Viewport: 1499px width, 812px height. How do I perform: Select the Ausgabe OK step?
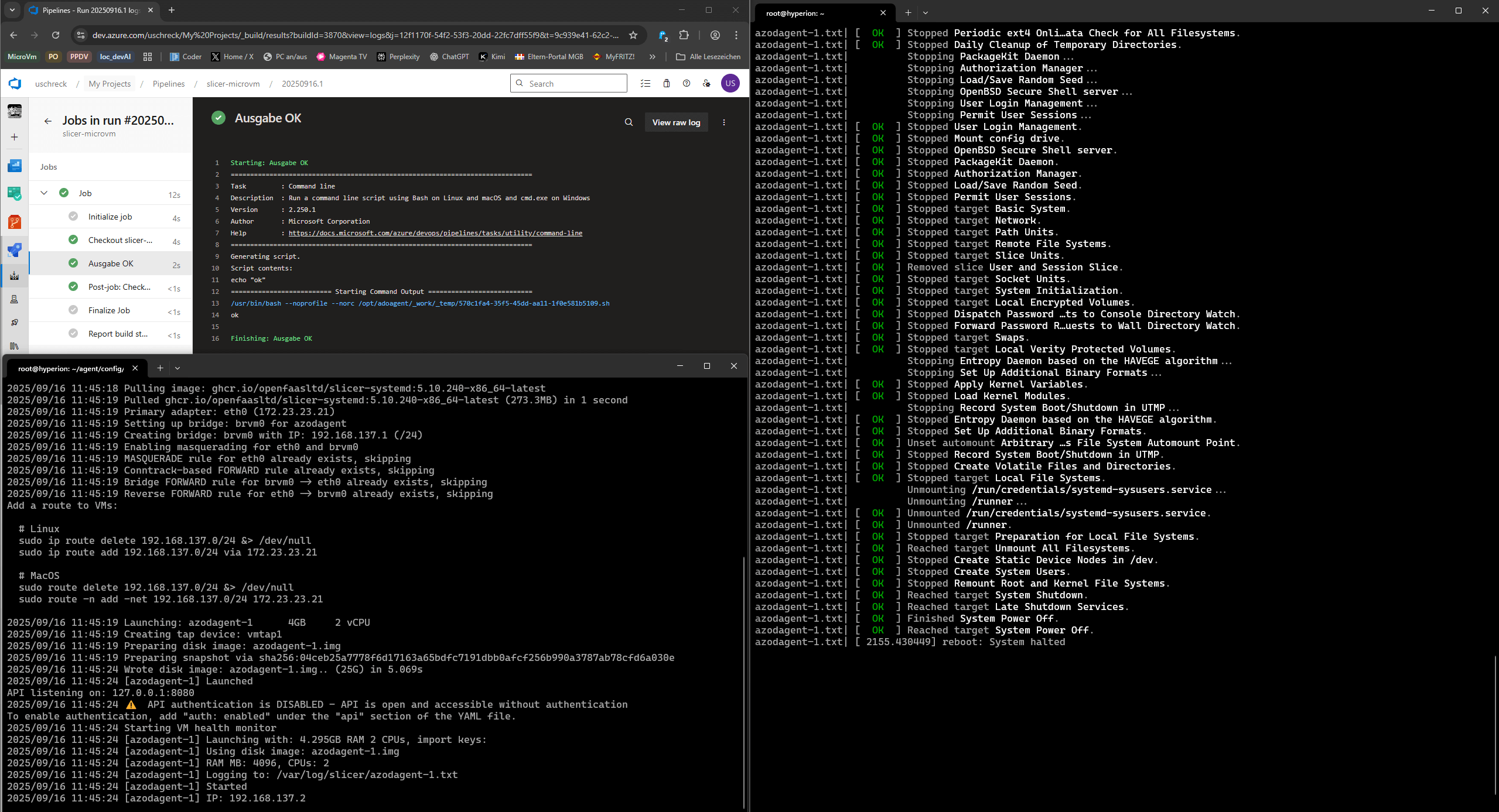coord(111,263)
